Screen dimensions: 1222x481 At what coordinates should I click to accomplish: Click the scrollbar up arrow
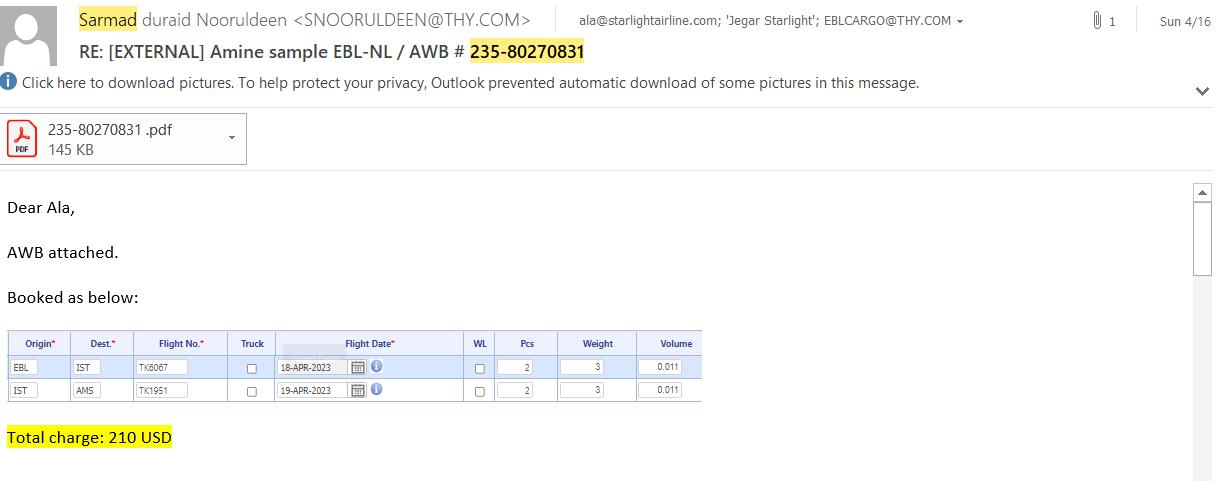[1203, 192]
